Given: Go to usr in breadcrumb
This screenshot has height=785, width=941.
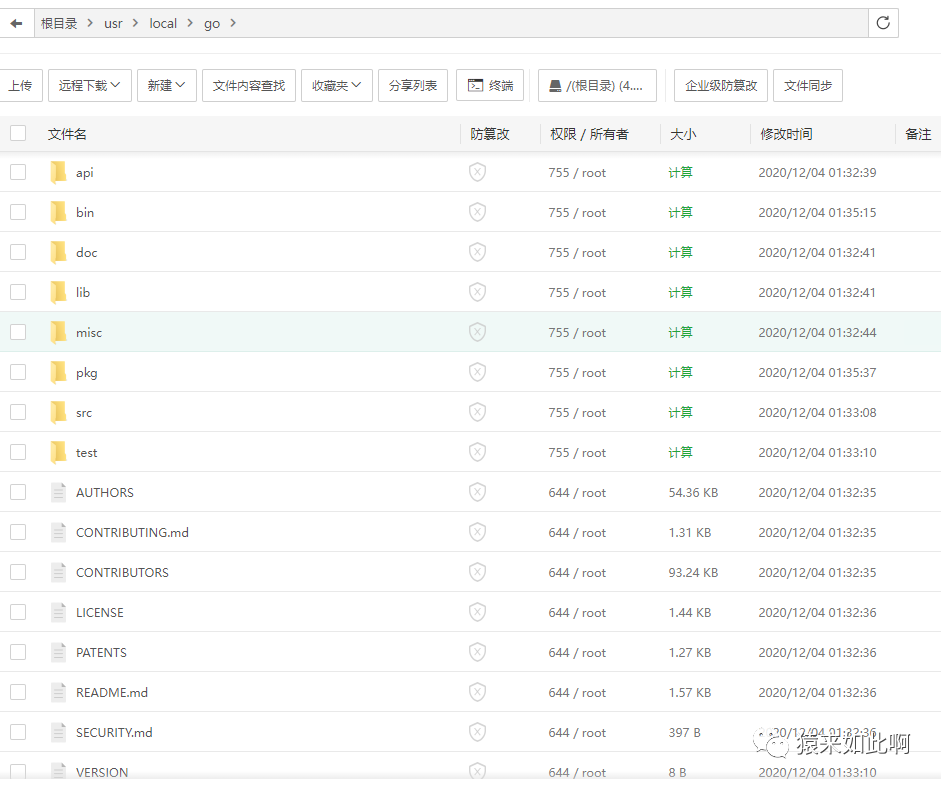Looking at the screenshot, I should pos(113,23).
